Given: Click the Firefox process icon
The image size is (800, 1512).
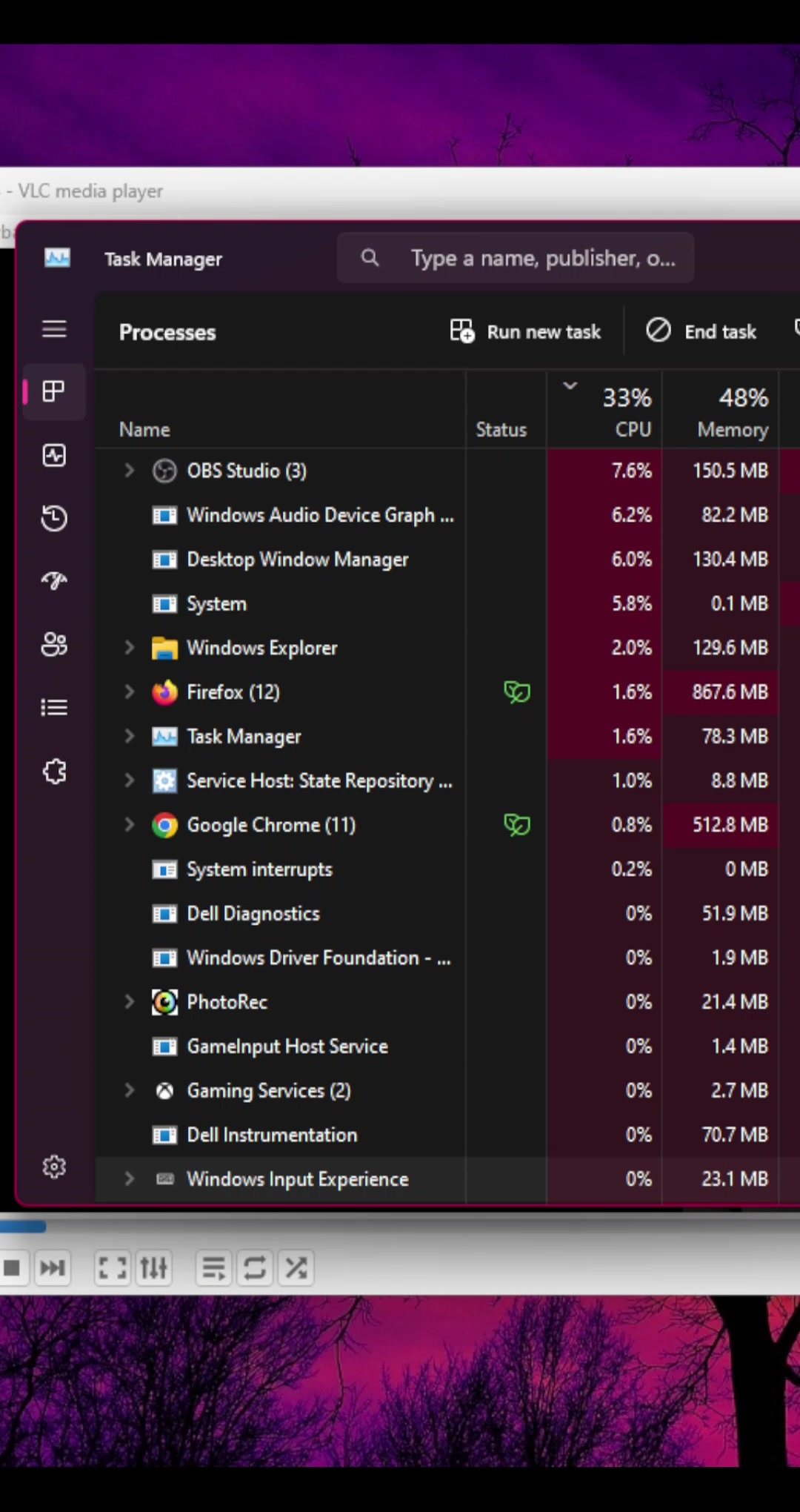Looking at the screenshot, I should pyautogui.click(x=164, y=692).
